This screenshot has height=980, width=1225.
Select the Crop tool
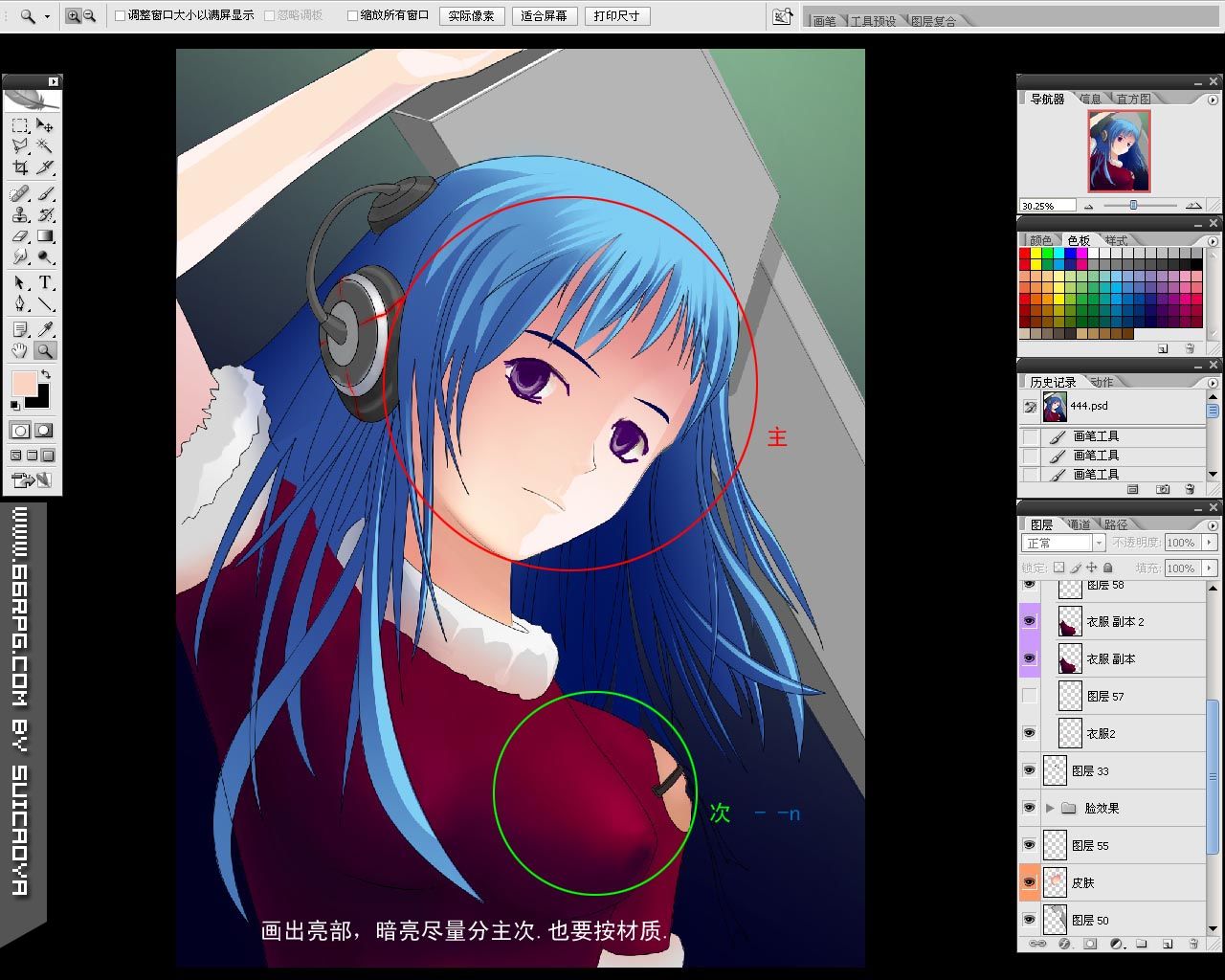20,167
